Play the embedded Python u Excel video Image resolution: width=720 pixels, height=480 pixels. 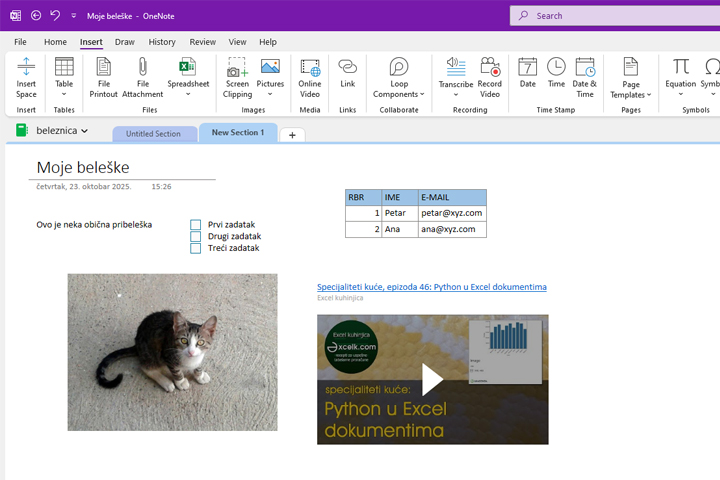432,379
